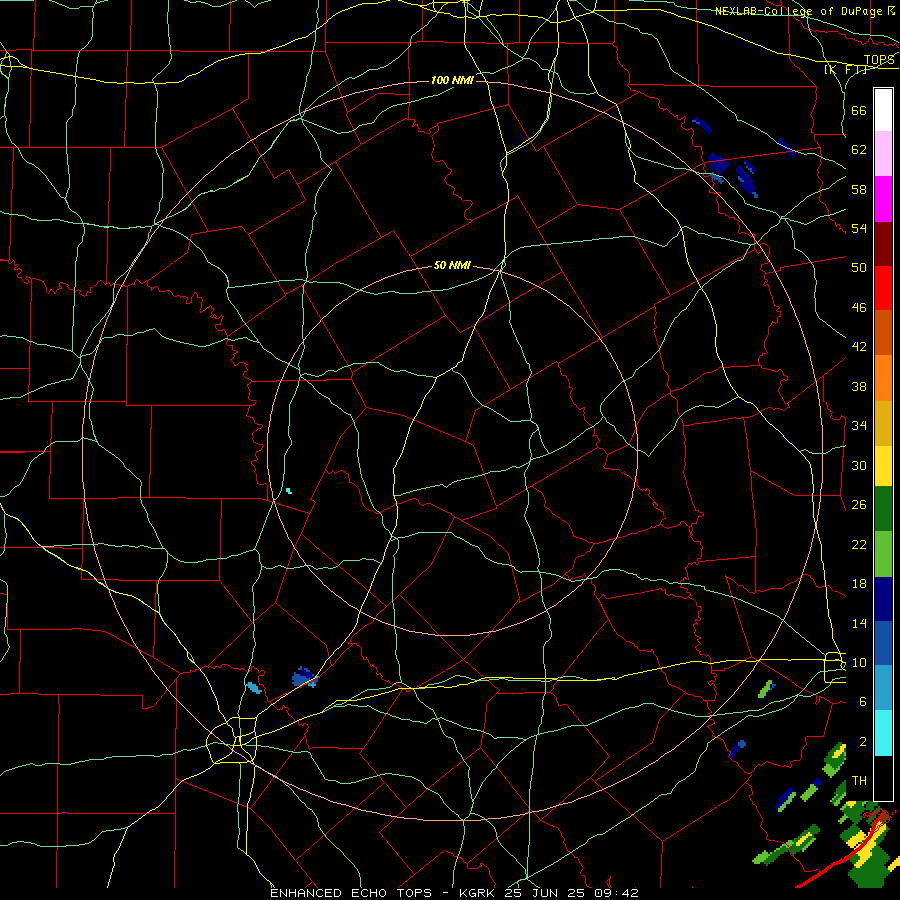Click the bright yellow legend swatch

tap(883, 465)
